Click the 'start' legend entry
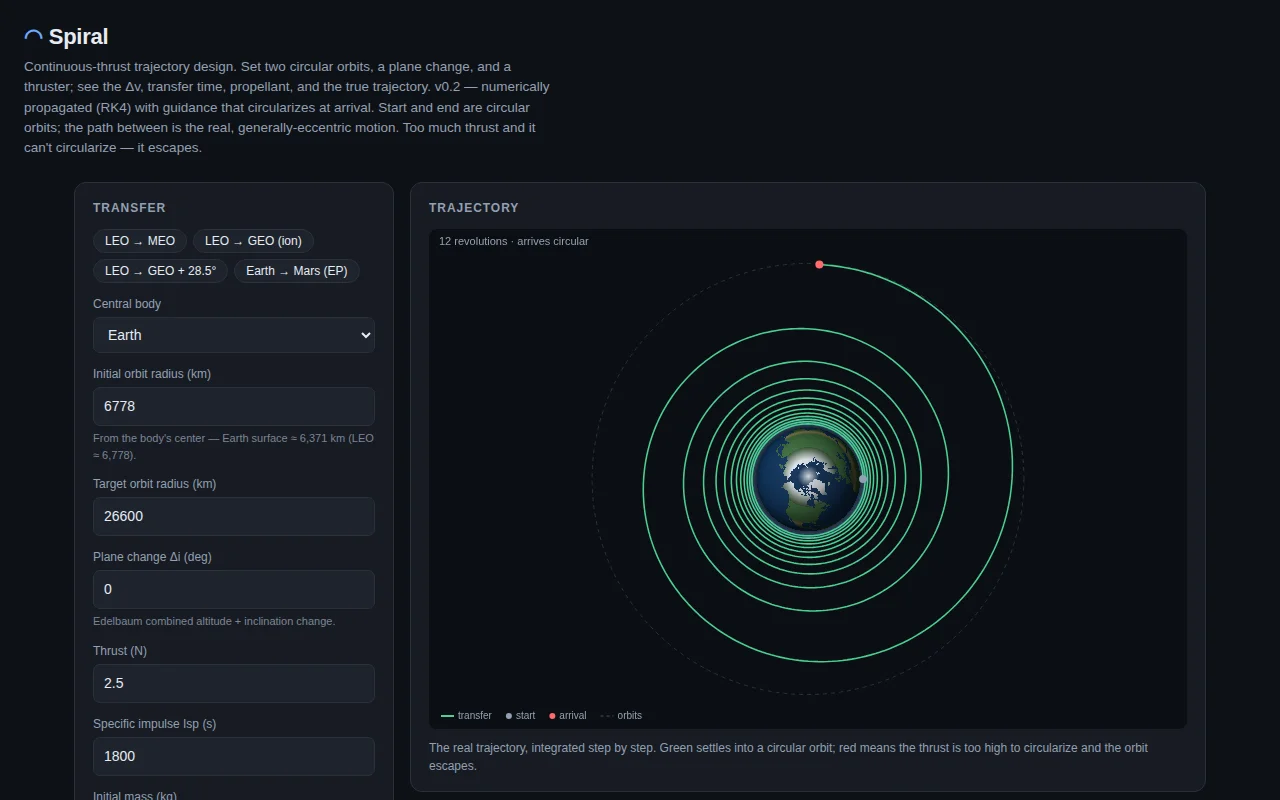This screenshot has width=1280, height=800. point(520,716)
